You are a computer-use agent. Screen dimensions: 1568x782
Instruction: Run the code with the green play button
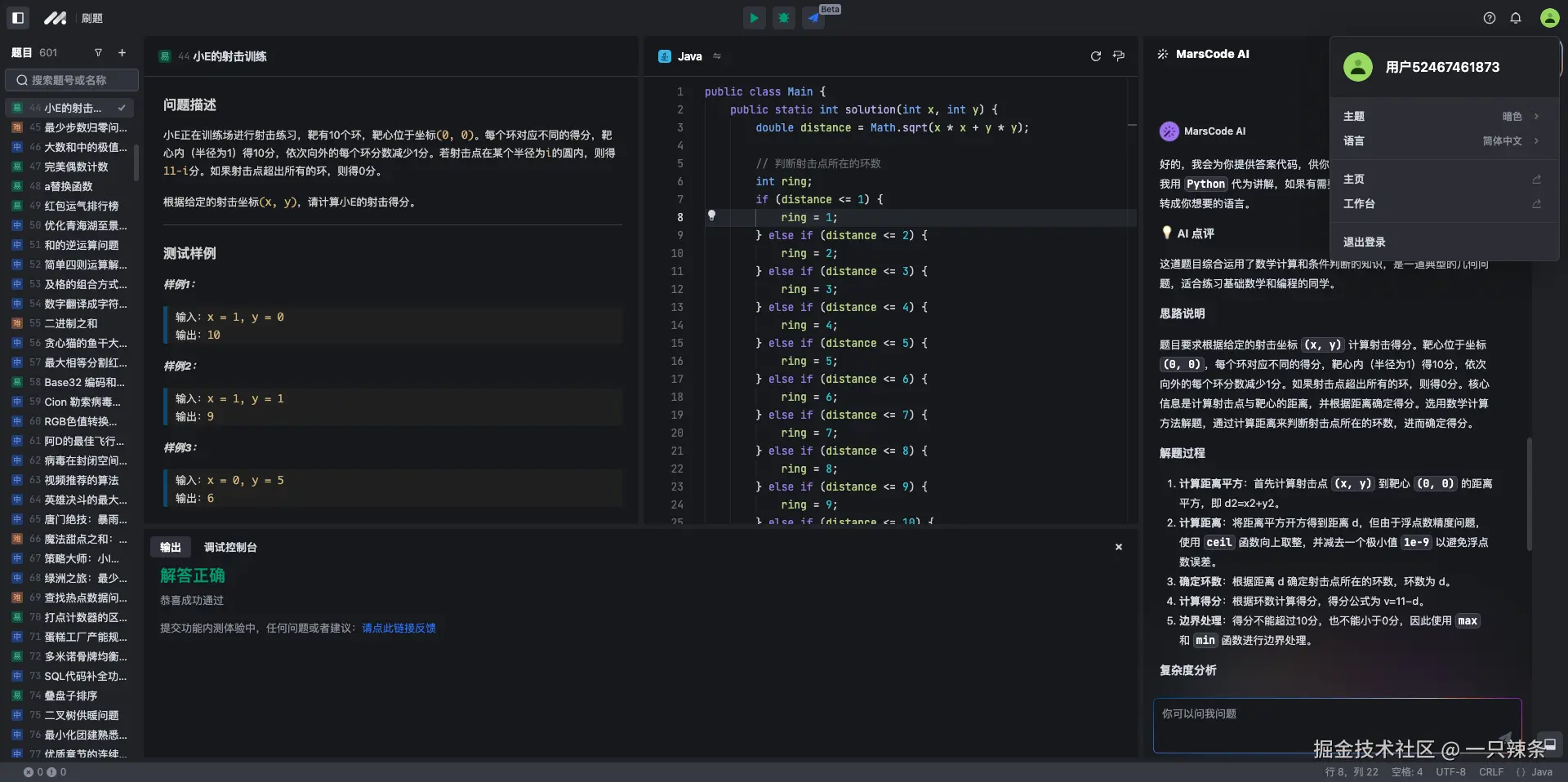point(754,18)
